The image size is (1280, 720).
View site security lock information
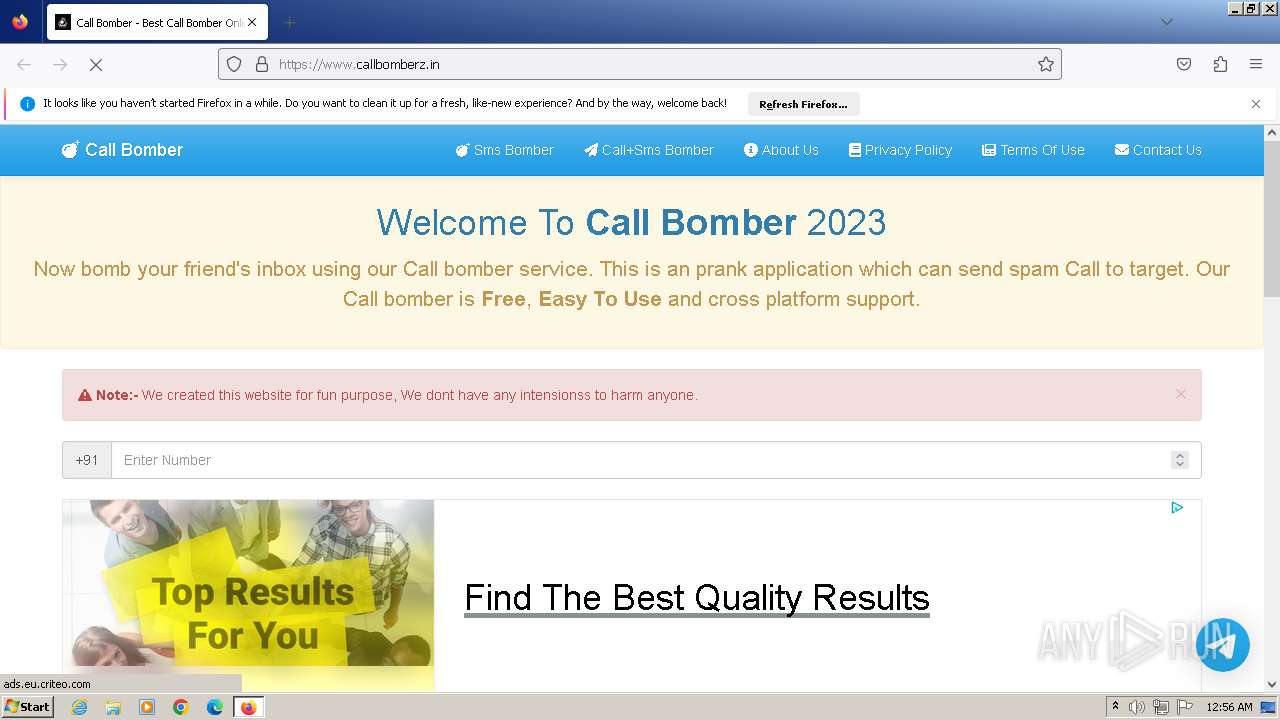[x=262, y=64]
